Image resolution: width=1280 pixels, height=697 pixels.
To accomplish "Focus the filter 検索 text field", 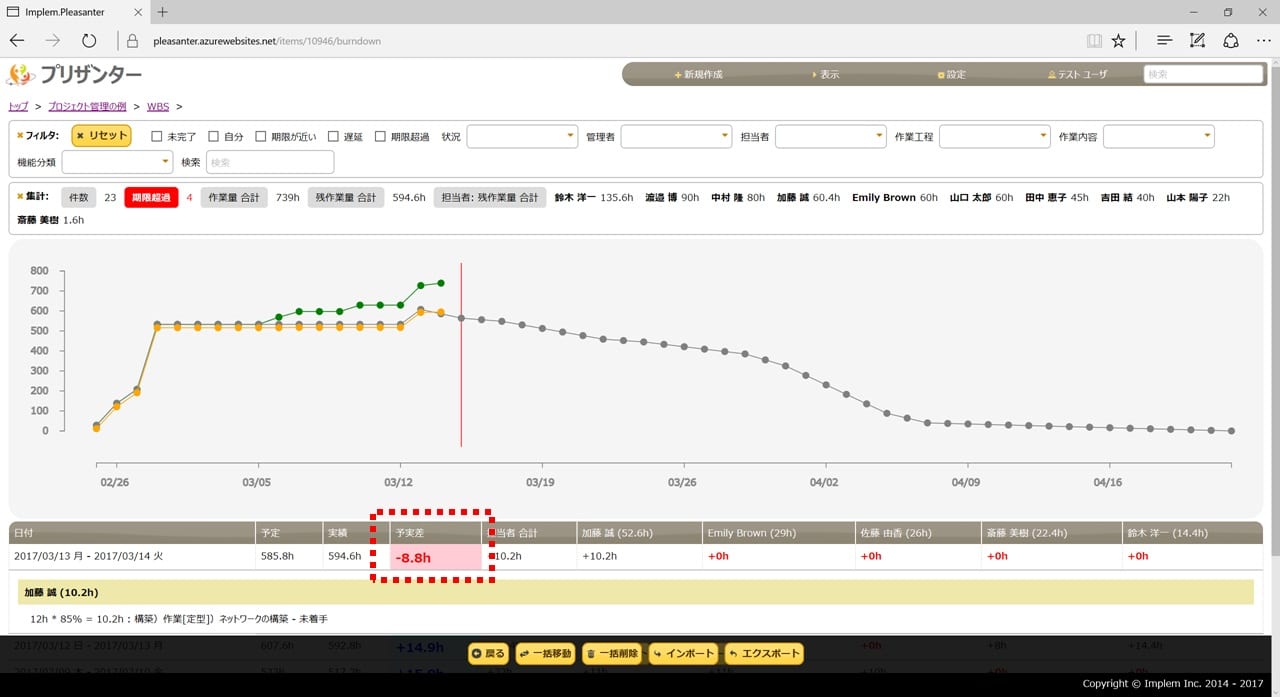I will 270,162.
